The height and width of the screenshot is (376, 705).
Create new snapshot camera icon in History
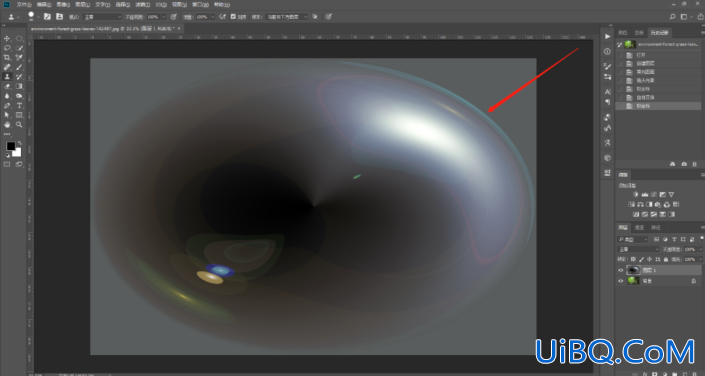684,165
